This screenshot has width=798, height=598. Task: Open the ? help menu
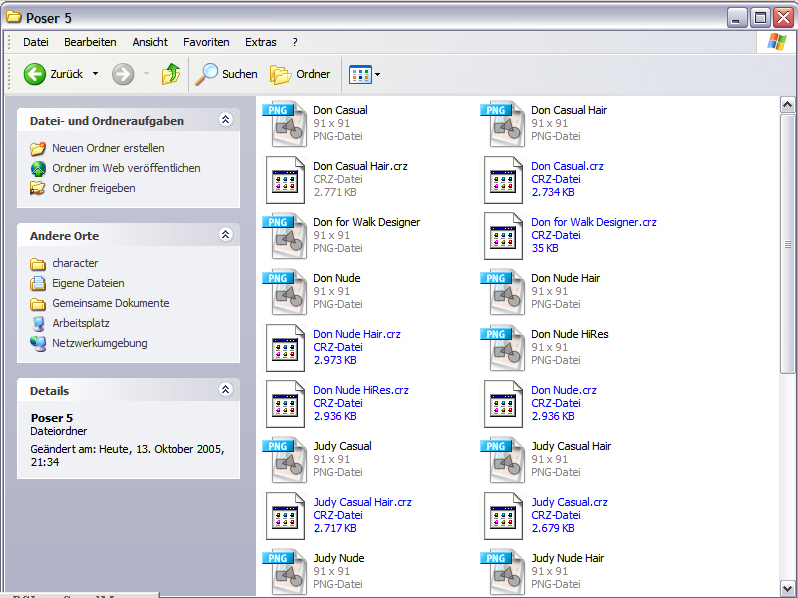coord(295,42)
